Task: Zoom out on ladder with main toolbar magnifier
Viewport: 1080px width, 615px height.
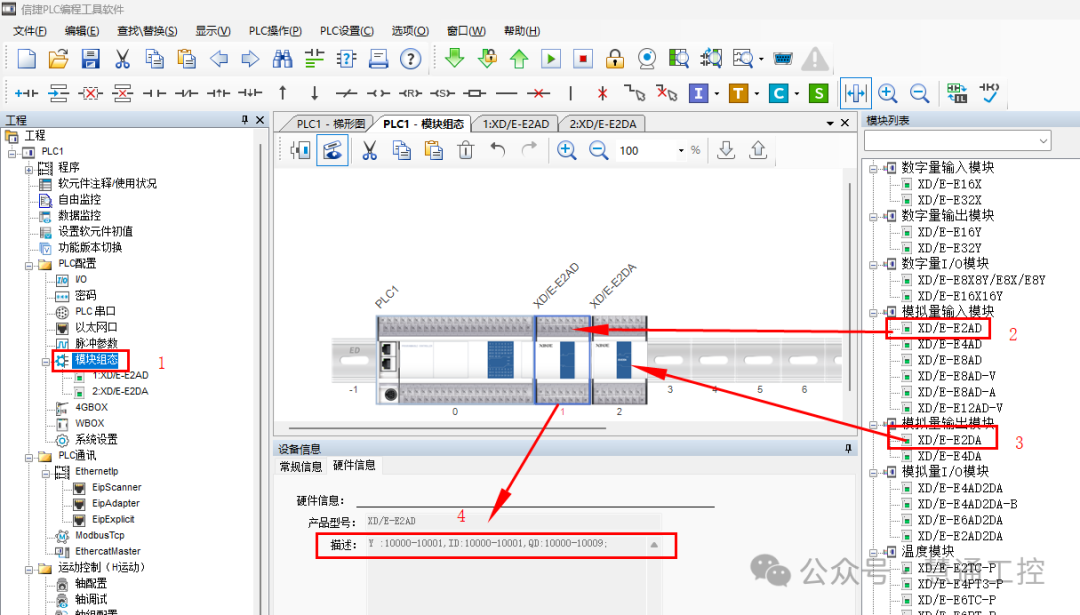Action: (x=920, y=93)
